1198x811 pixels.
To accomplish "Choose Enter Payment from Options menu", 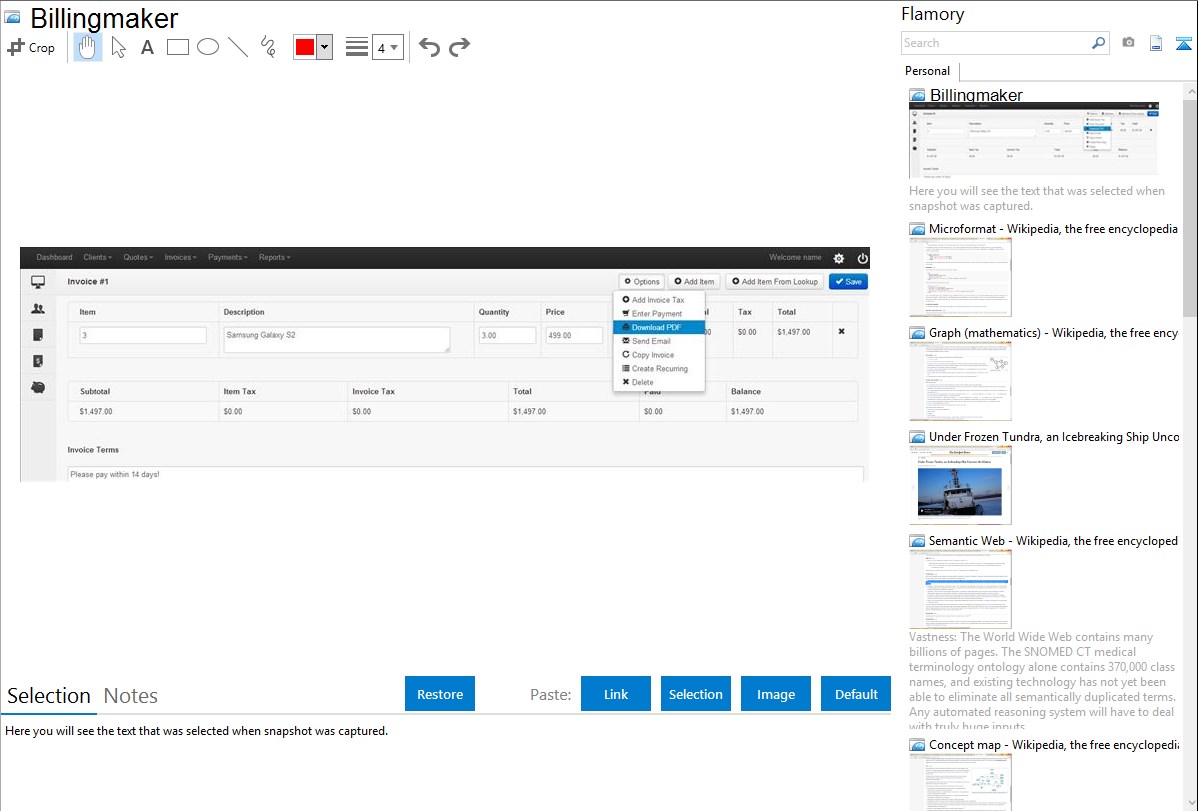I will 659,313.
